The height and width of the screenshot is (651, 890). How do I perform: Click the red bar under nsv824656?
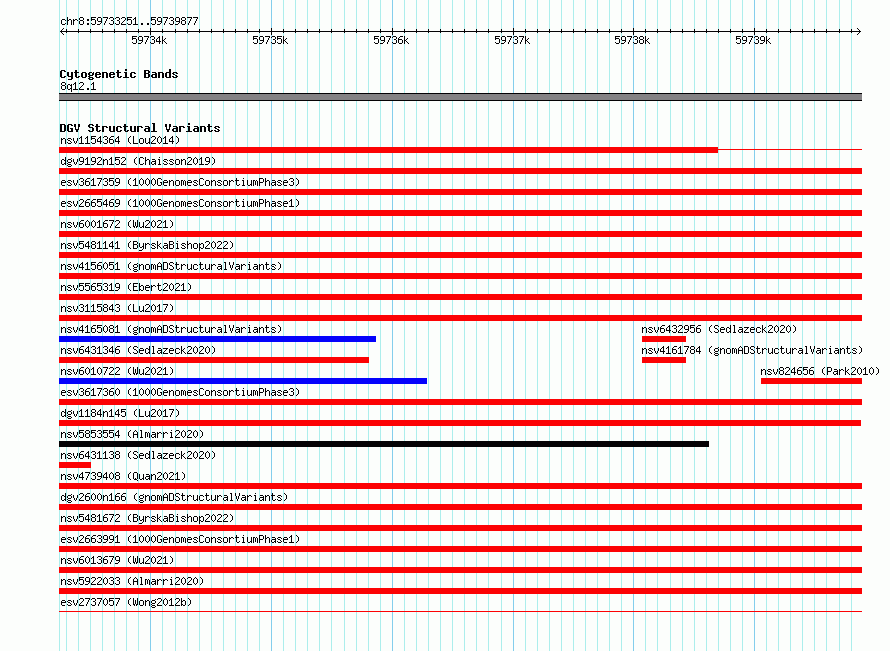tap(812, 381)
